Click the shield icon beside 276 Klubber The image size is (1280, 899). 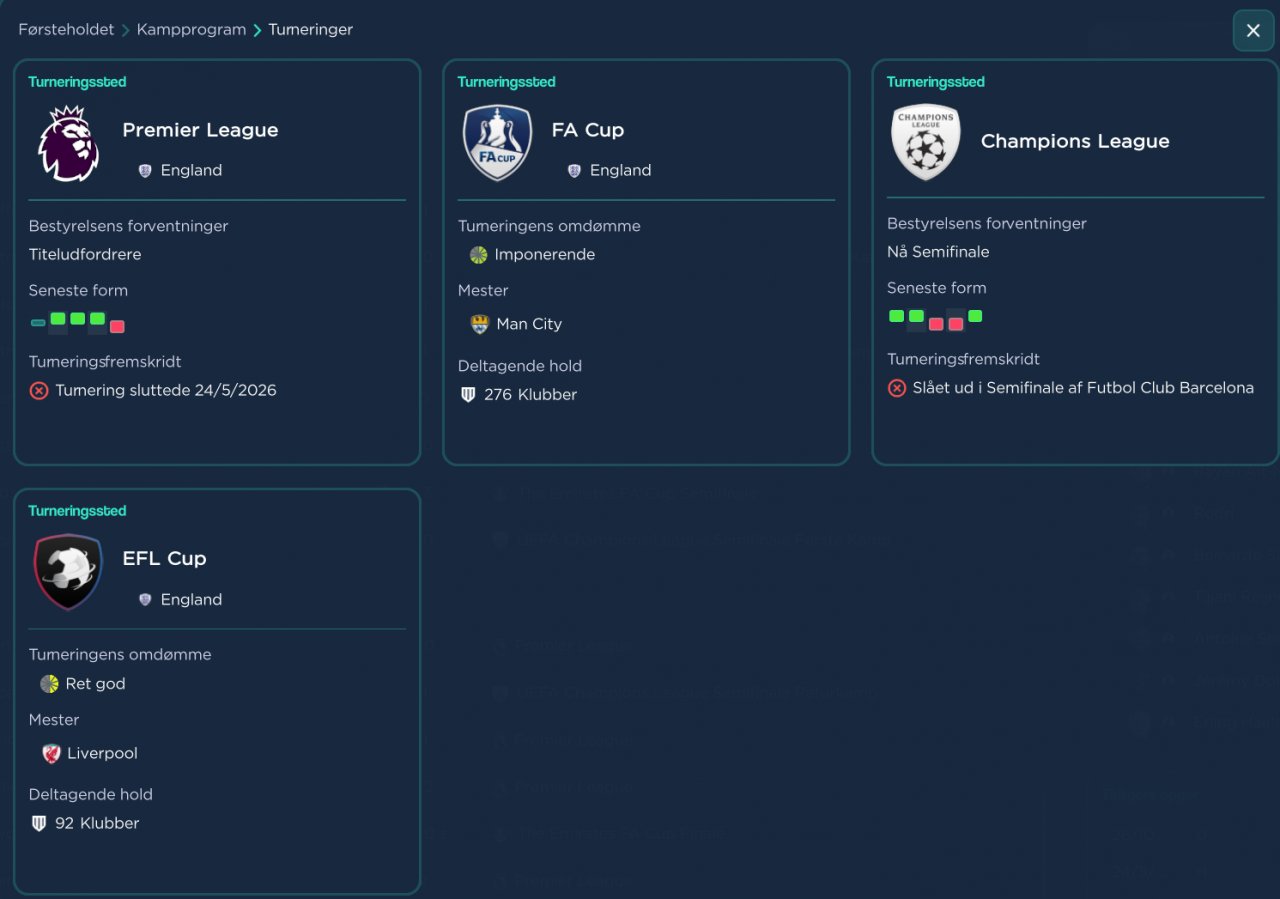coord(468,395)
